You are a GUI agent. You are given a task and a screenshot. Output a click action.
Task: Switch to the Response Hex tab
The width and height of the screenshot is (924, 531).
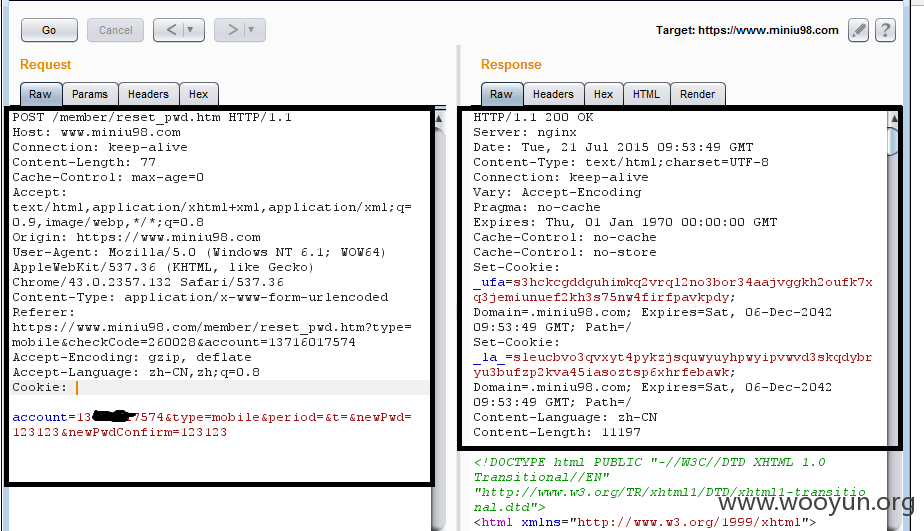pyautogui.click(x=603, y=94)
